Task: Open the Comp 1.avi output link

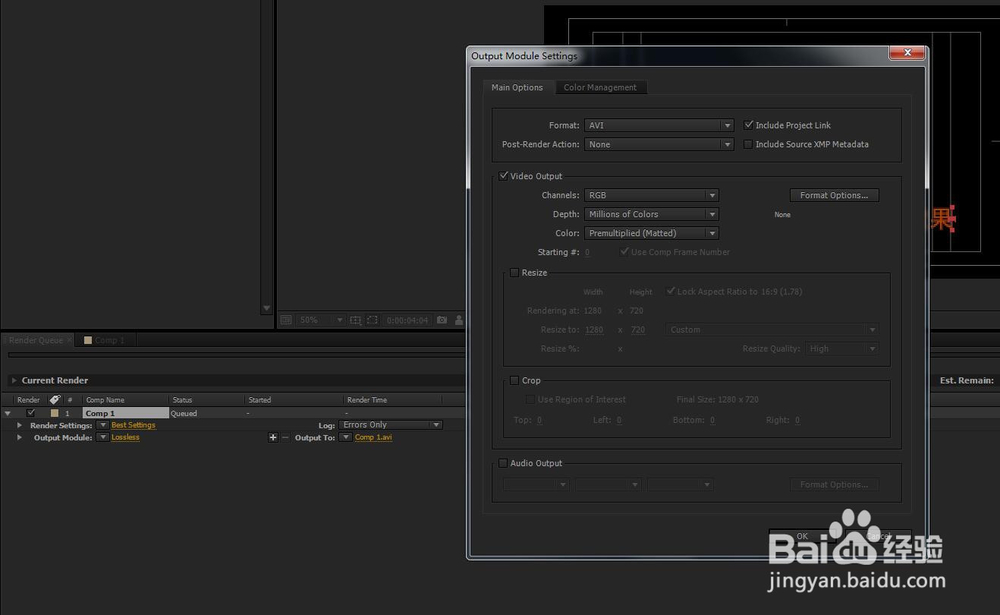Action: 373,438
